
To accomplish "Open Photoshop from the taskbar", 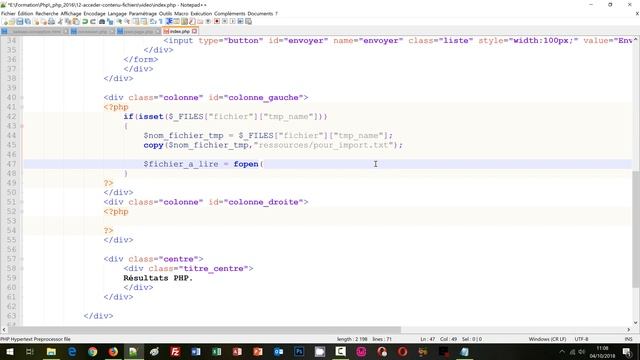I will click(299, 351).
